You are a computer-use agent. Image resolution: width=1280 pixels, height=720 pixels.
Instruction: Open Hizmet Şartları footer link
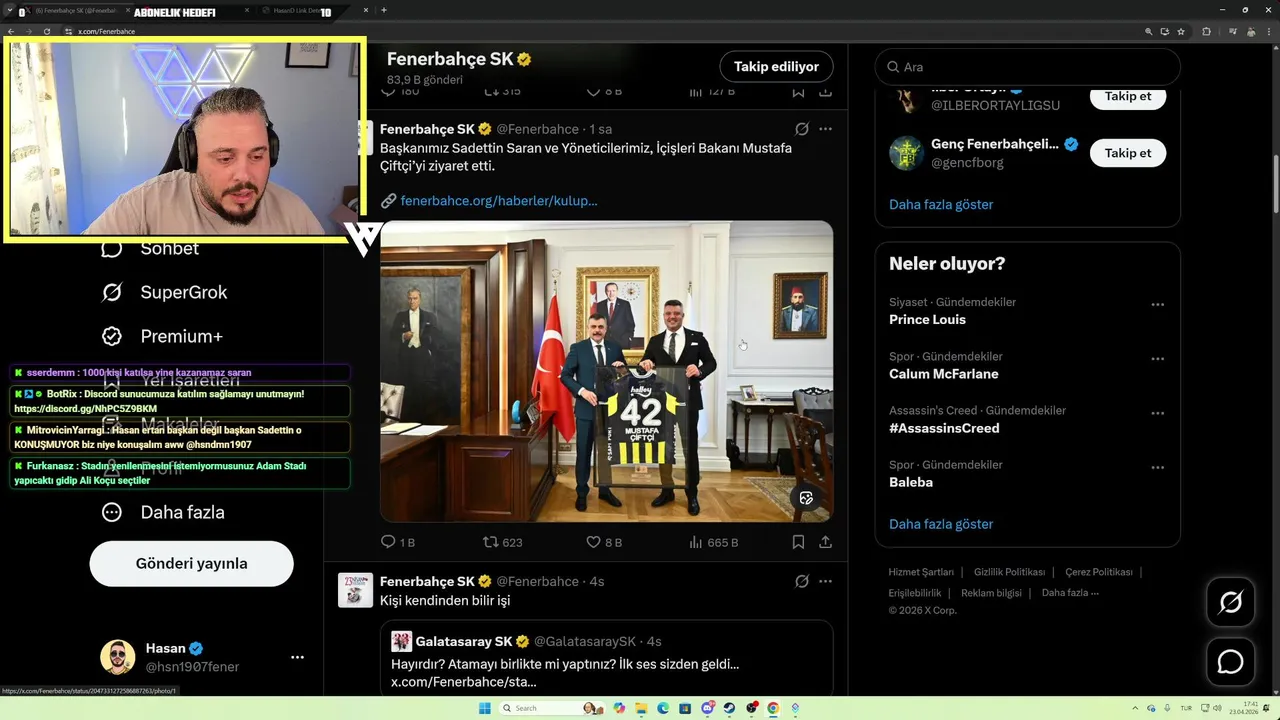921,572
